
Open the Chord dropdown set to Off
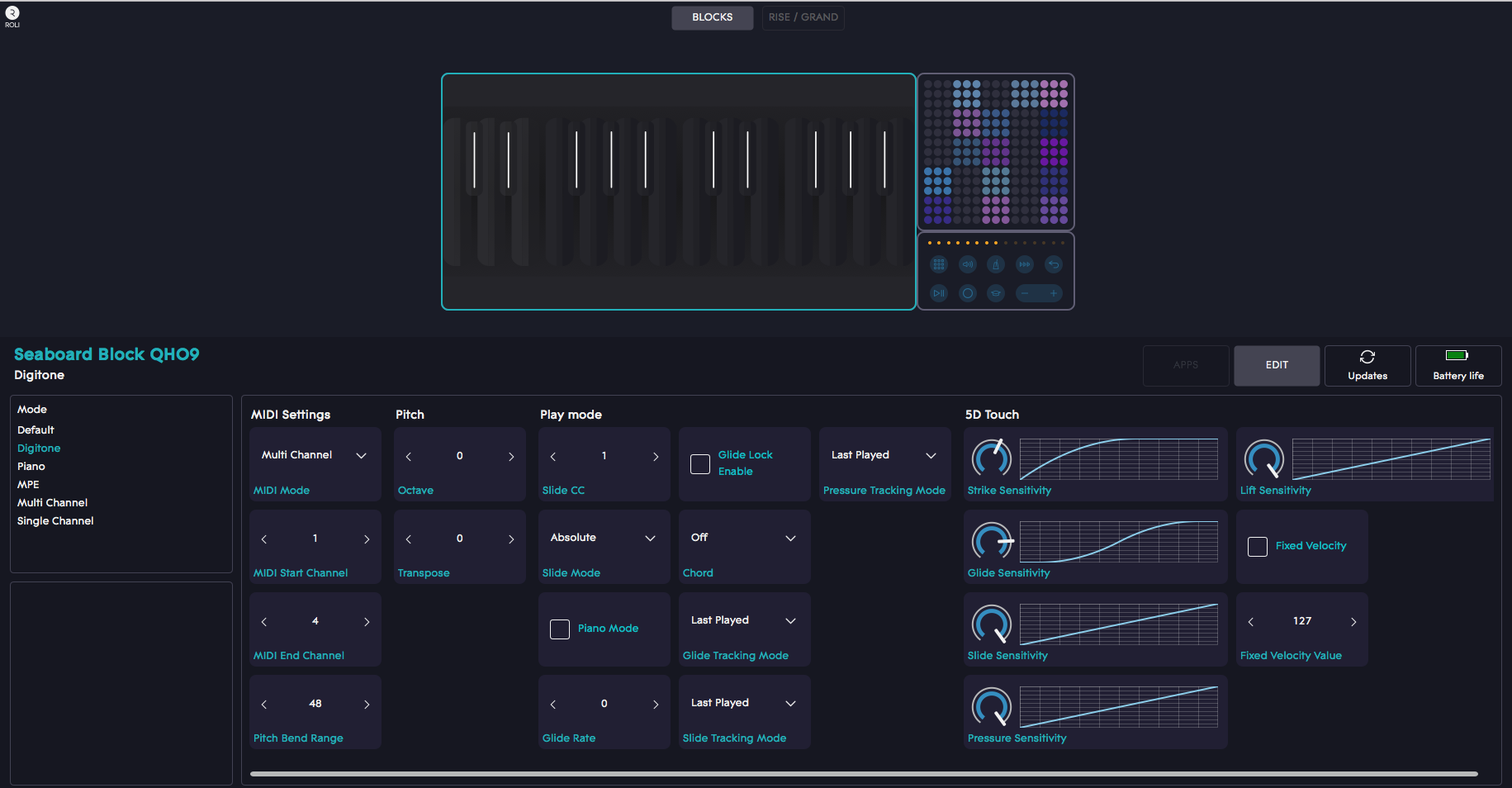(744, 538)
